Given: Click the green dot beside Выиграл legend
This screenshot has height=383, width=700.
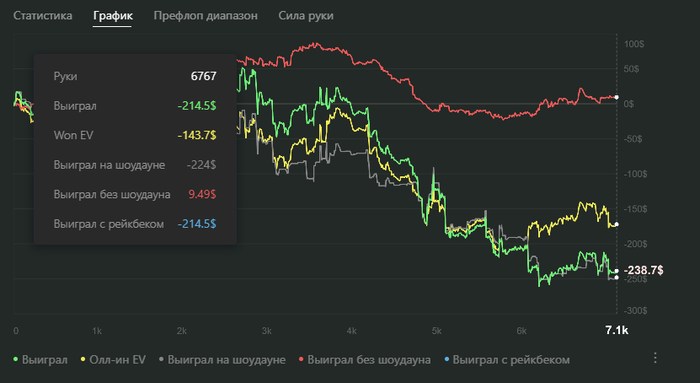Looking at the screenshot, I should pyautogui.click(x=16, y=359).
